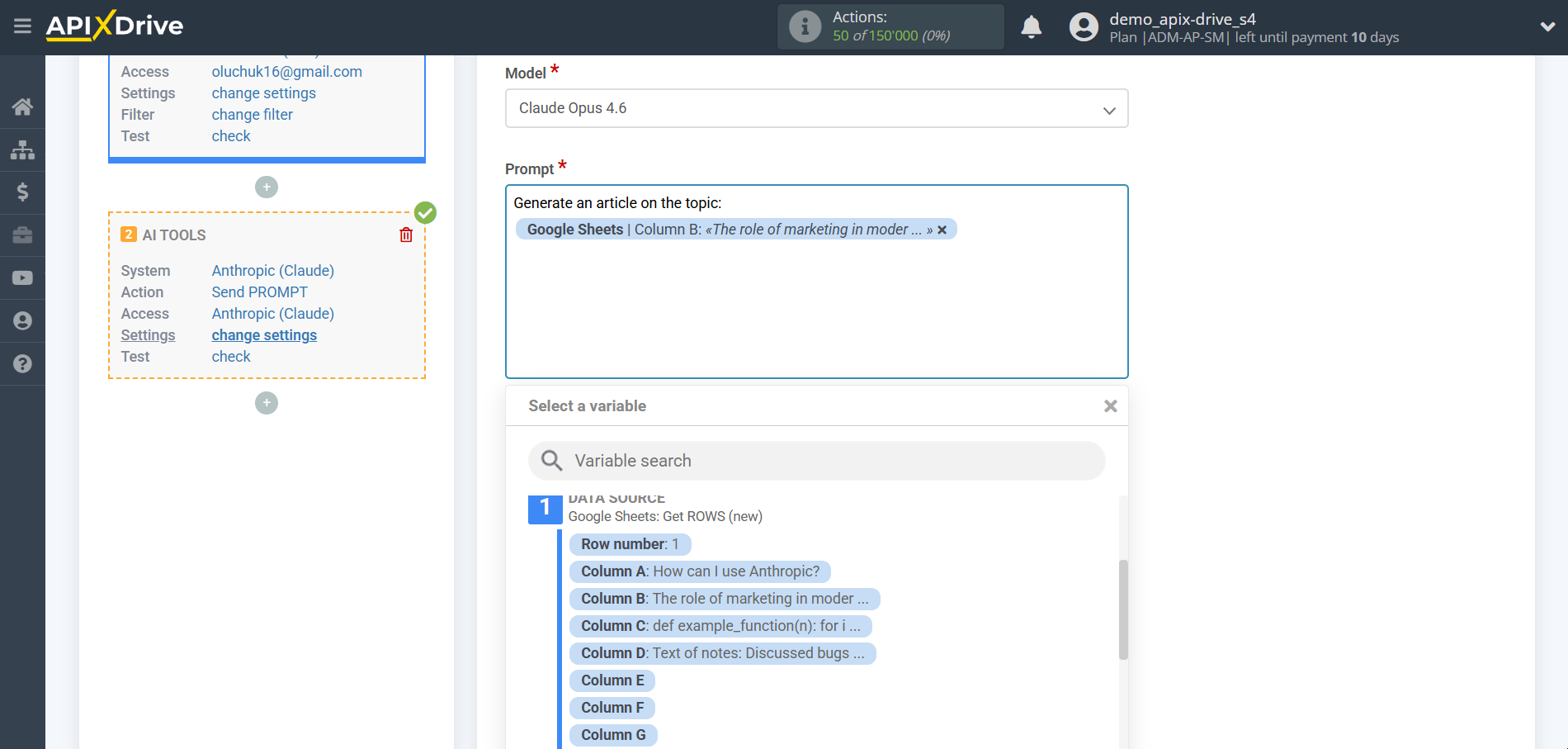Select the Column D variable
Image resolution: width=1568 pixels, height=749 pixels.
point(722,653)
